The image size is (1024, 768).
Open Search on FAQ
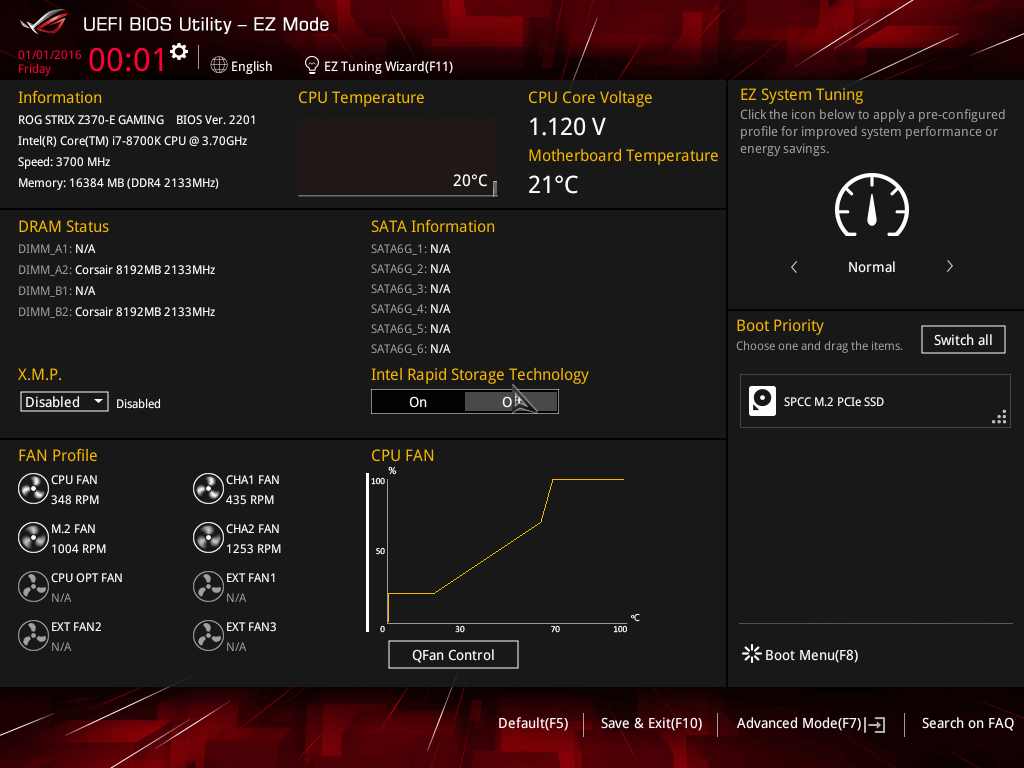[967, 724]
